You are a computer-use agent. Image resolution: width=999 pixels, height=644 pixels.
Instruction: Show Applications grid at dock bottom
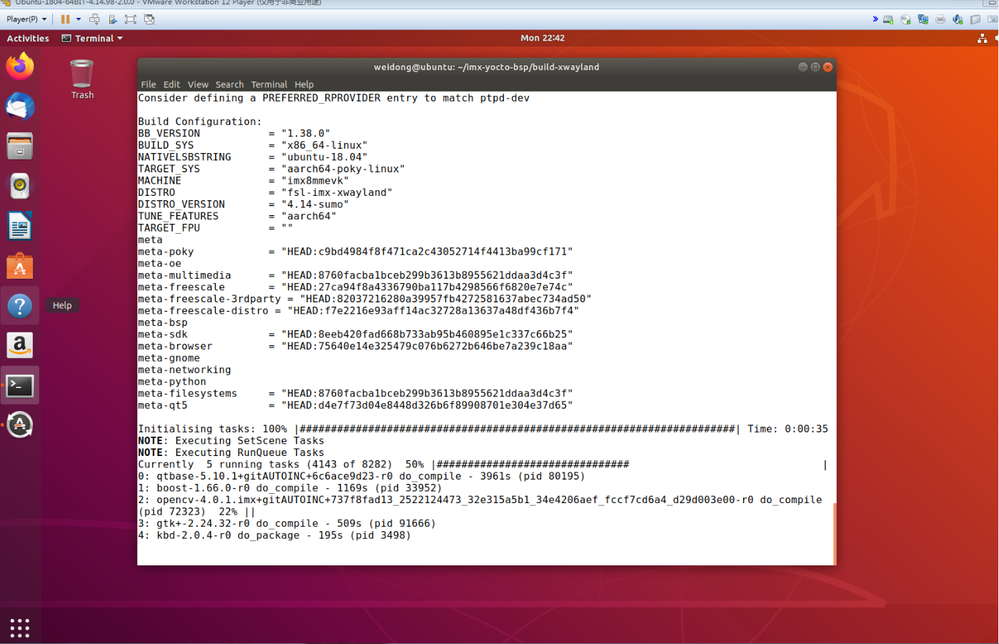click(x=20, y=628)
